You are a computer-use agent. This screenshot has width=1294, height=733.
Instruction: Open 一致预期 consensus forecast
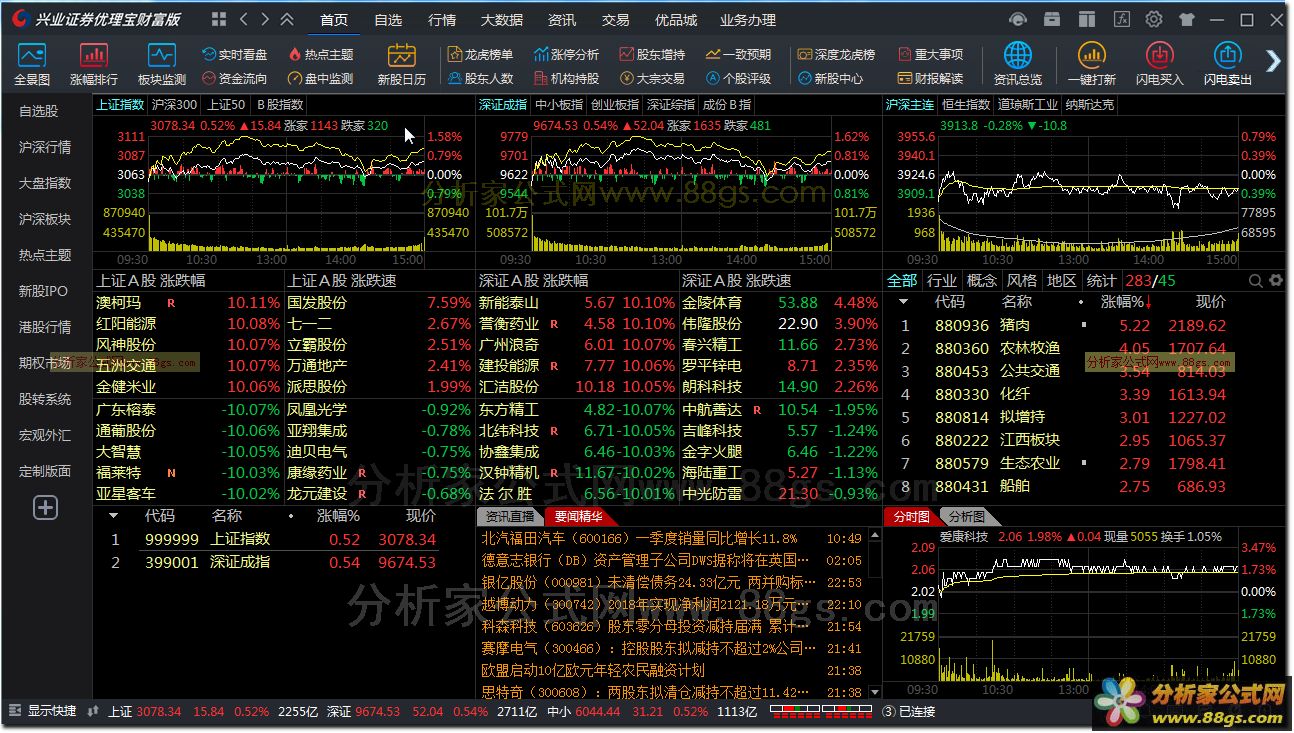739,54
